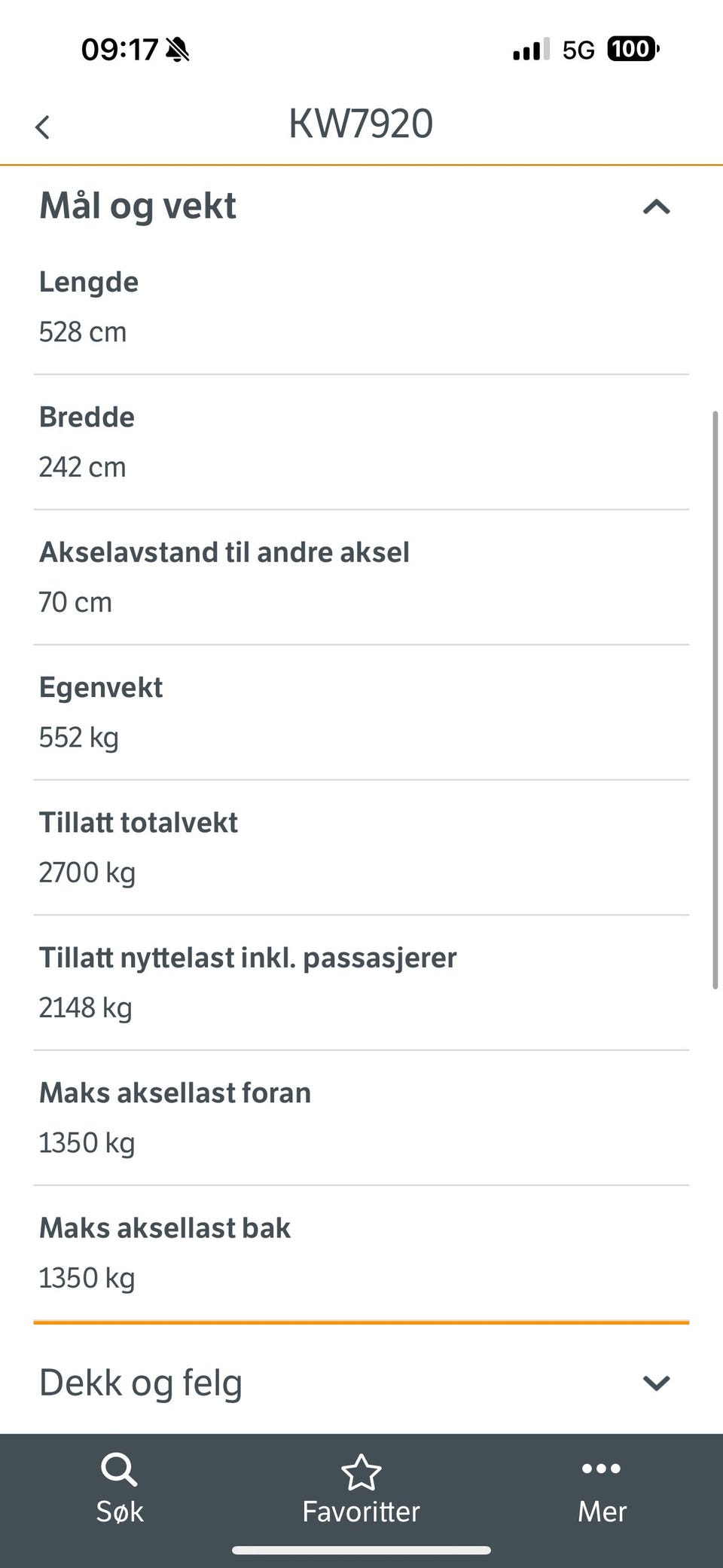Select the Mer tab label
Viewport: 723px width, 1568px height.
point(602,1511)
